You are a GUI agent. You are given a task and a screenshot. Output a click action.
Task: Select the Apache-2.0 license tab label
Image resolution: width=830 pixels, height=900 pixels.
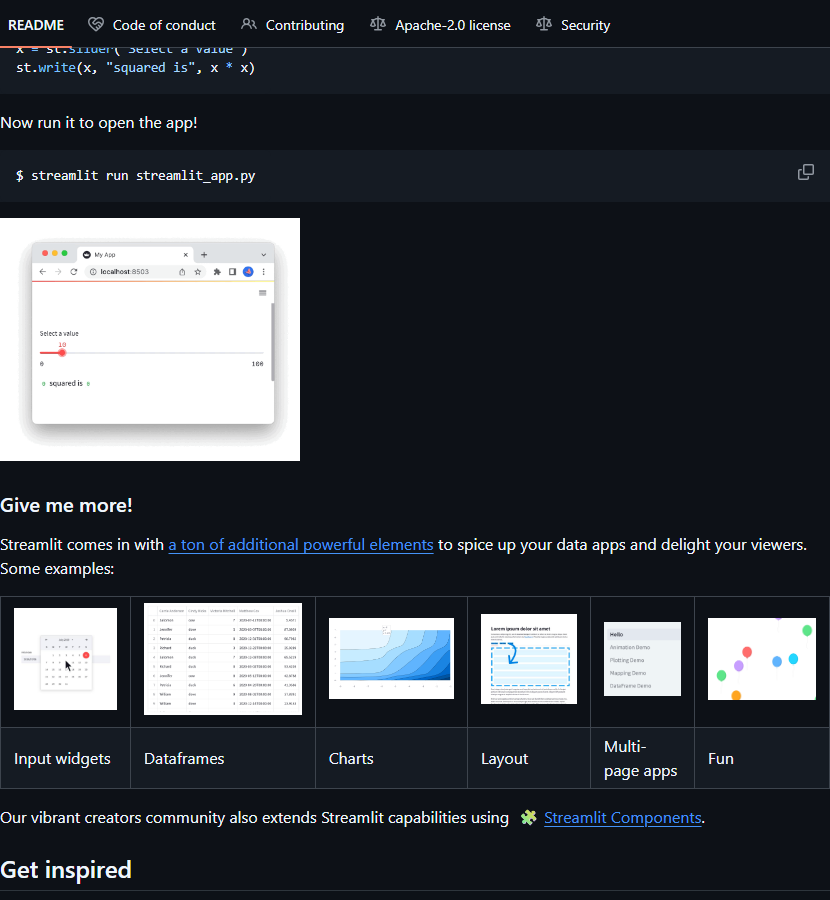[x=452, y=25]
